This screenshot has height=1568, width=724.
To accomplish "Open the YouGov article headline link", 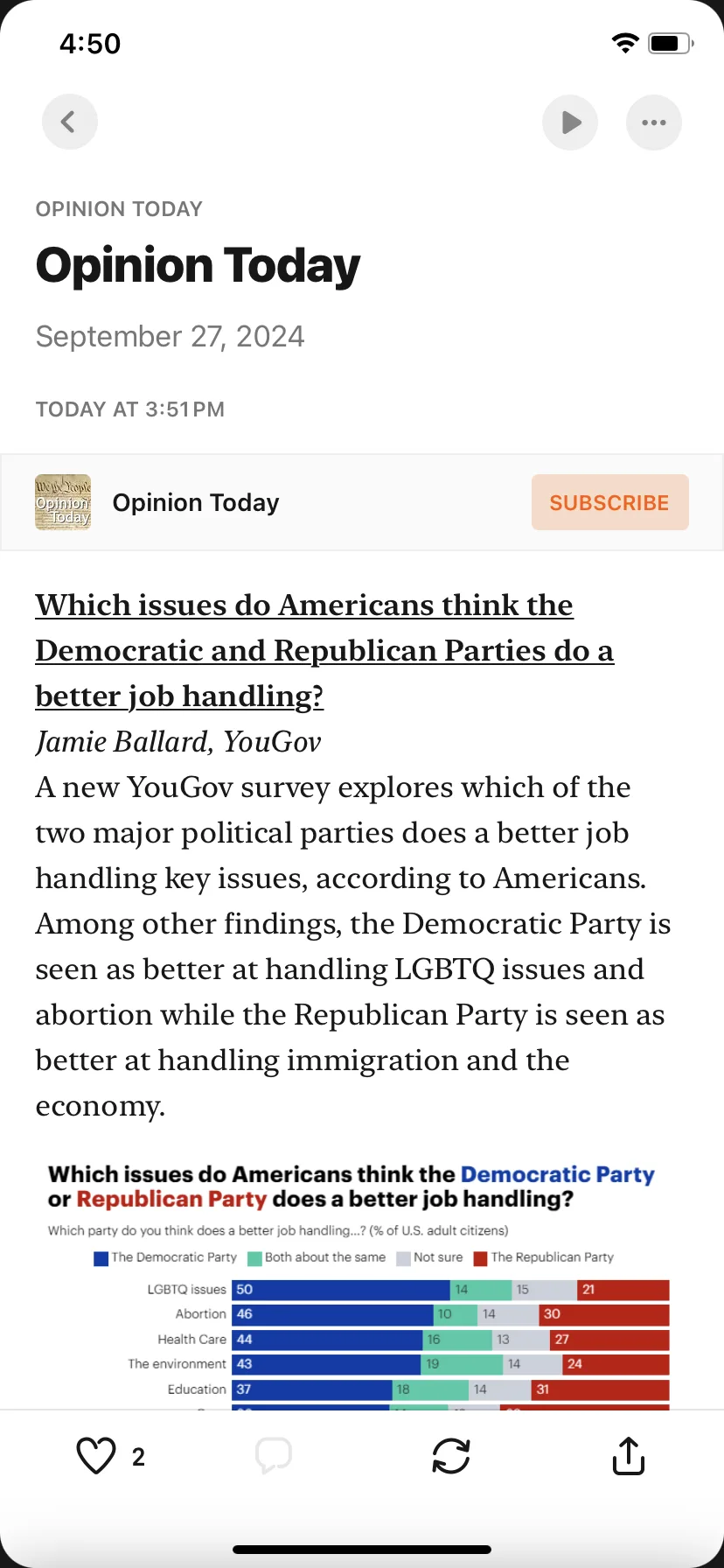I will pos(324,650).
